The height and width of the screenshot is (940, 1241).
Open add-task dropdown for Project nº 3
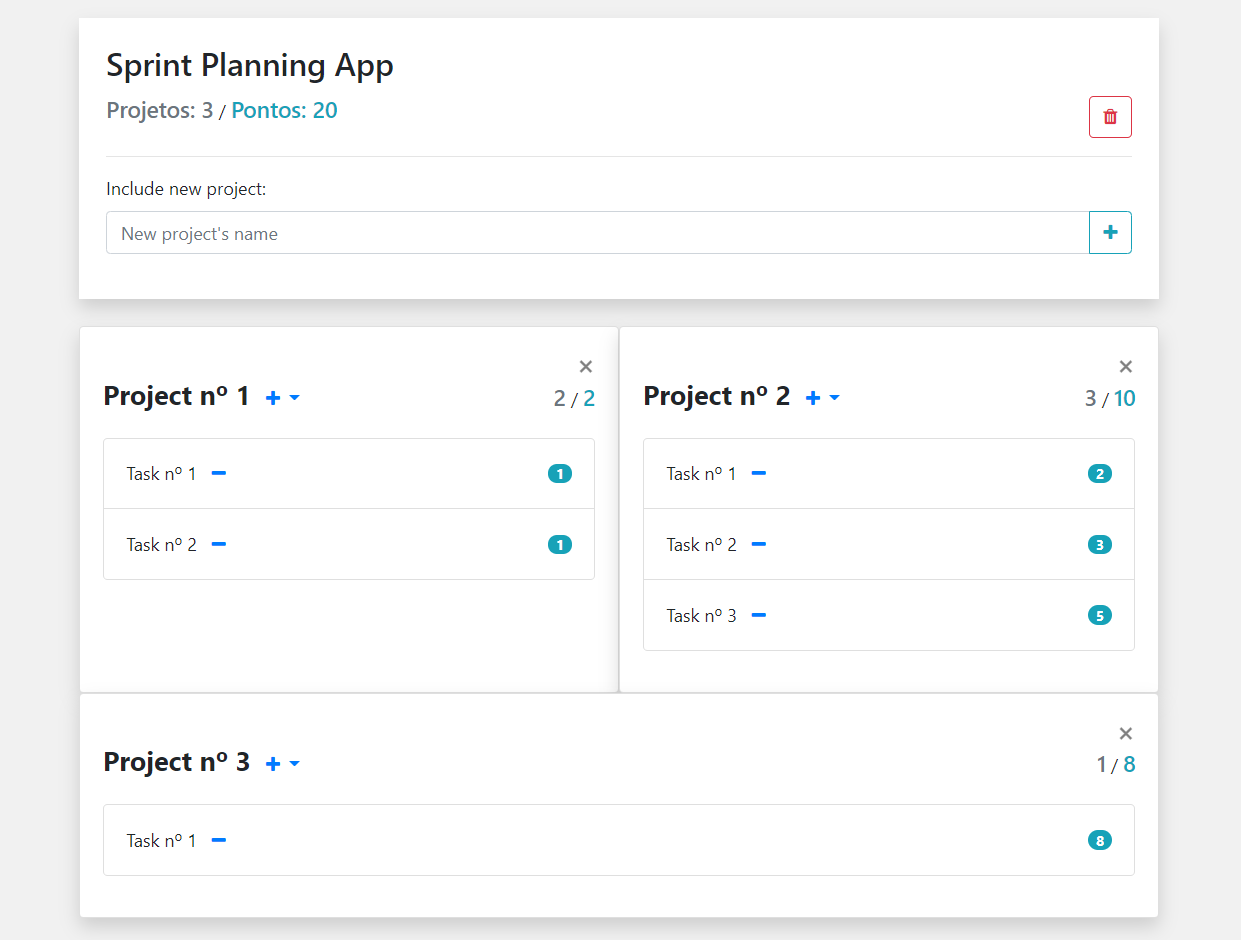(x=282, y=764)
